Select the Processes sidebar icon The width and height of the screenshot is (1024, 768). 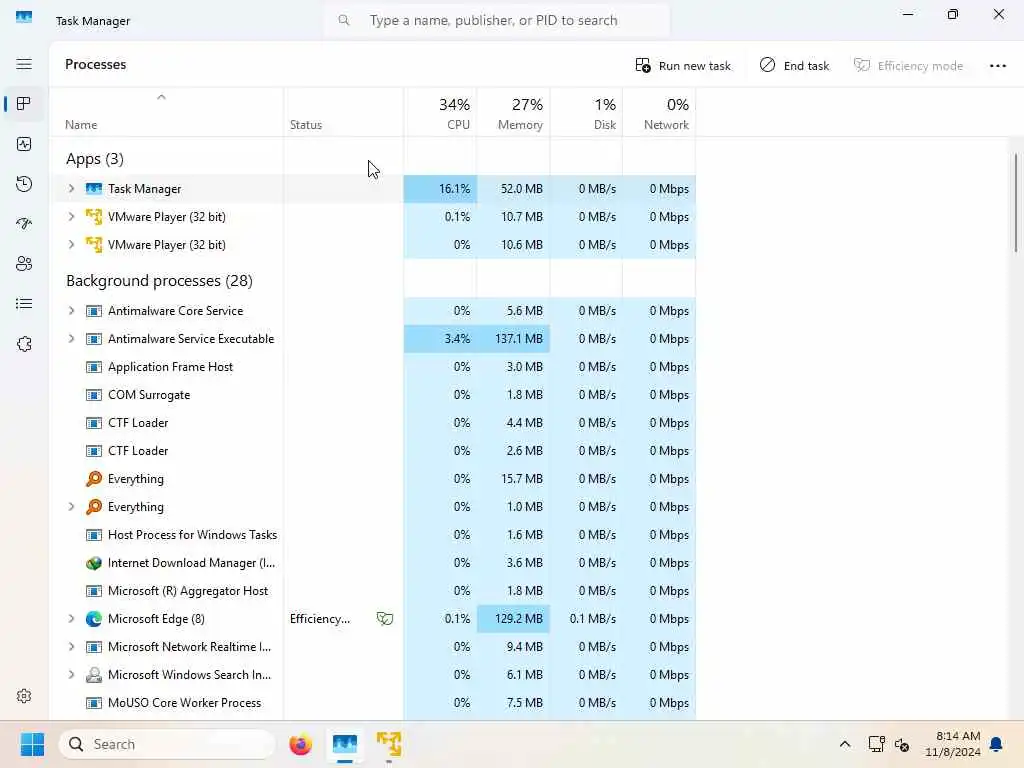(x=24, y=104)
